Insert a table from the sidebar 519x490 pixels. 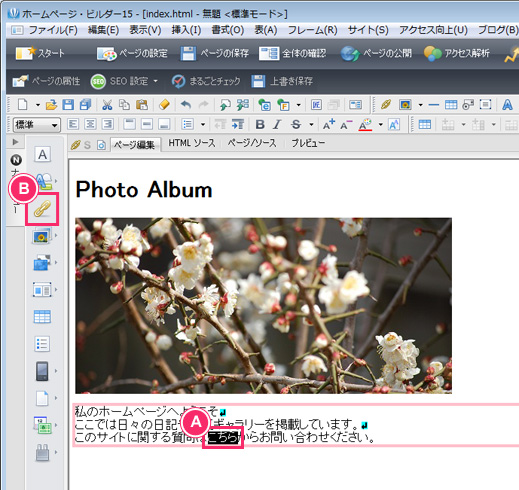point(42,317)
